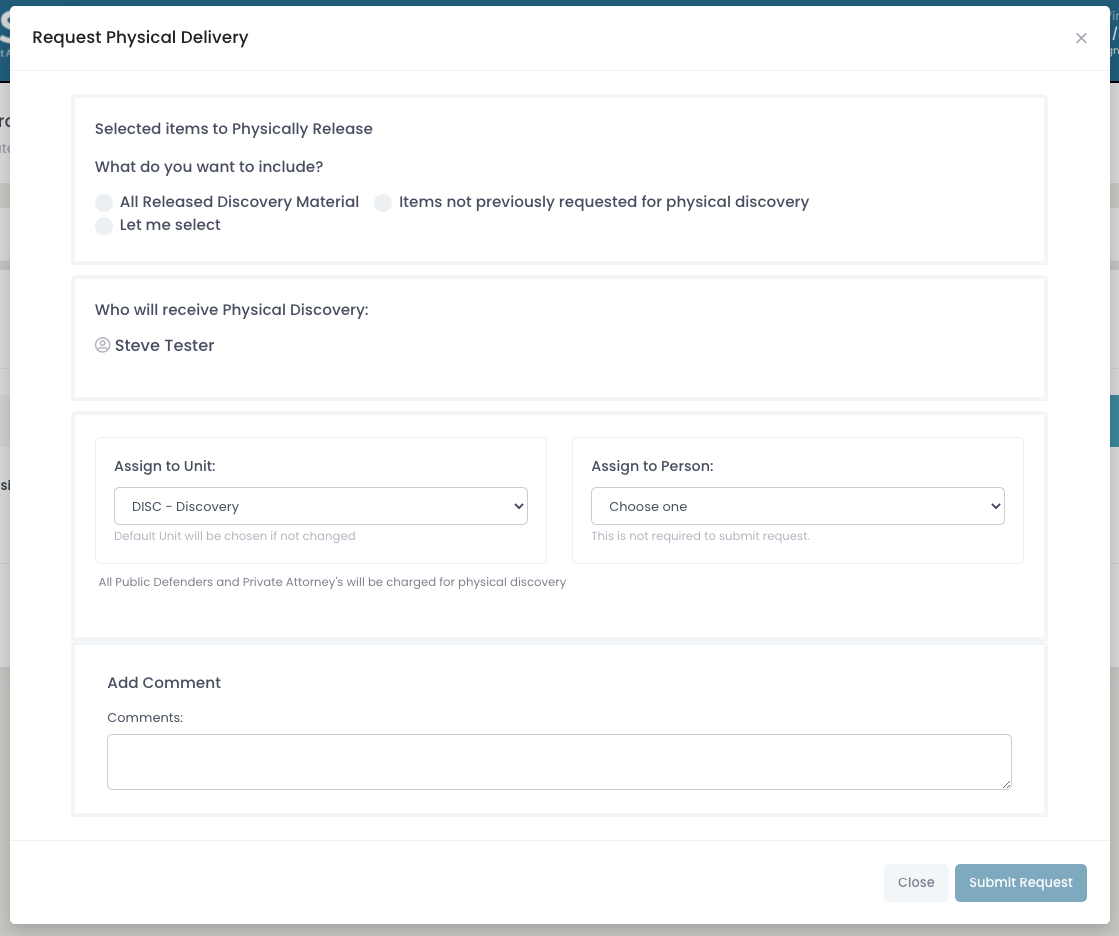Image resolution: width=1119 pixels, height=936 pixels.
Task: Pick the Let me select option
Action: pos(104,225)
